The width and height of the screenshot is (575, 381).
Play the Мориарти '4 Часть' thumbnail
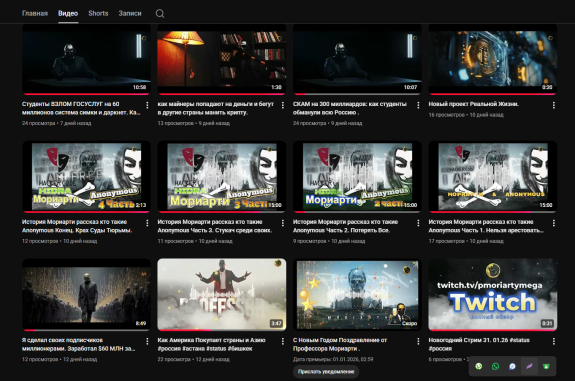pos(86,176)
